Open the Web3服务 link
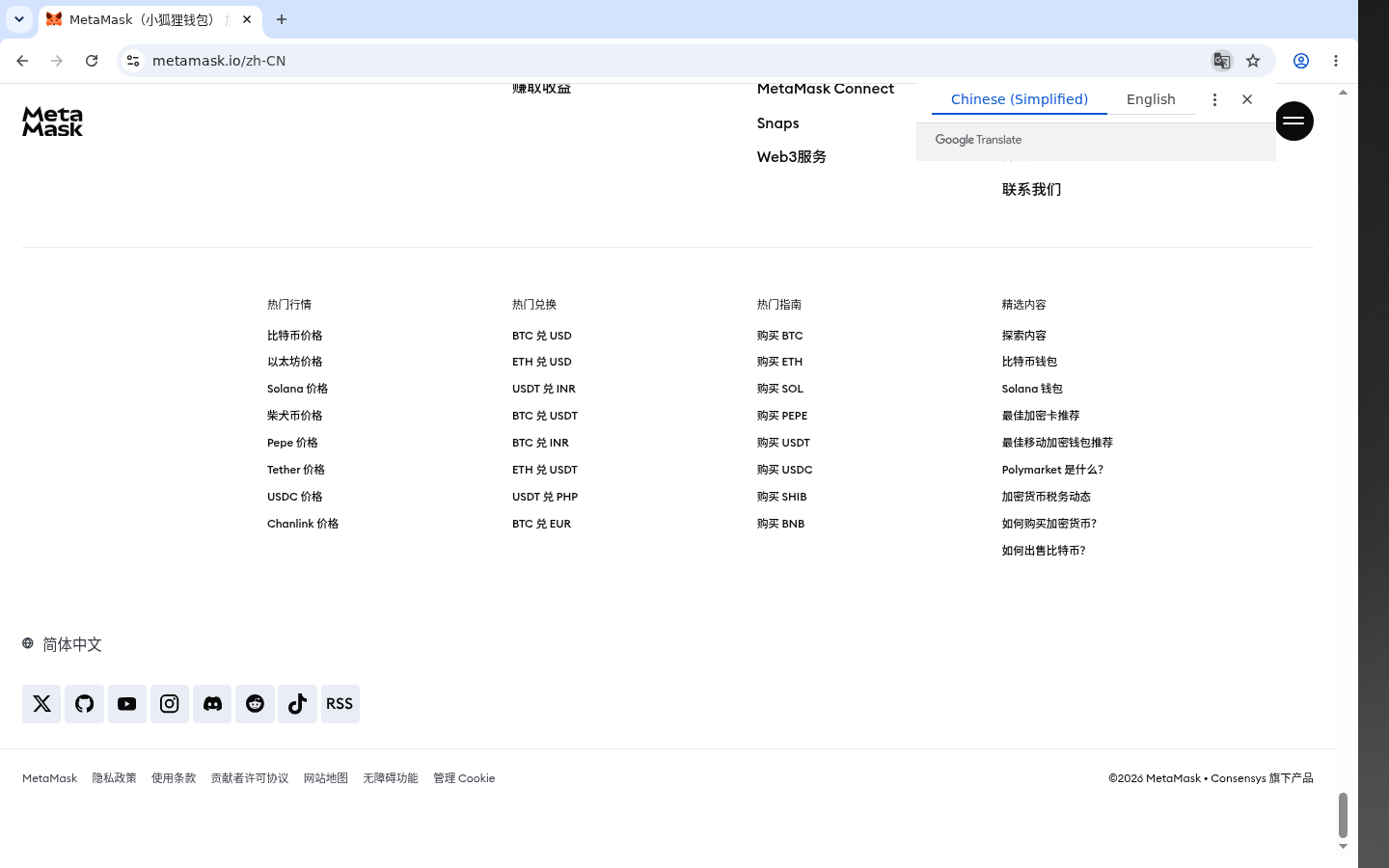 click(792, 156)
